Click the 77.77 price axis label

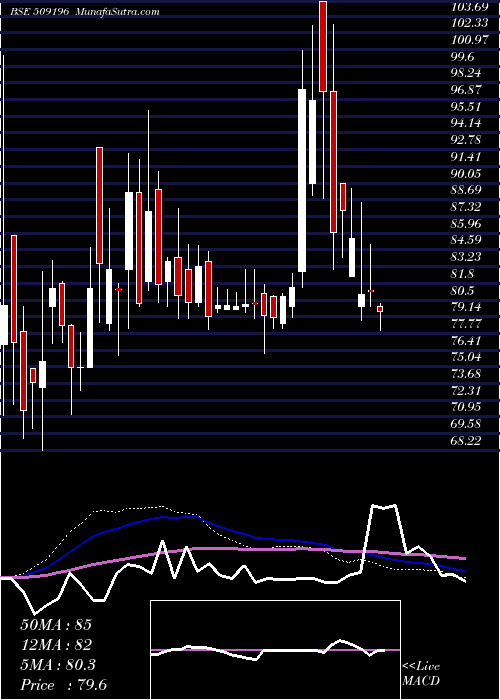point(466,324)
